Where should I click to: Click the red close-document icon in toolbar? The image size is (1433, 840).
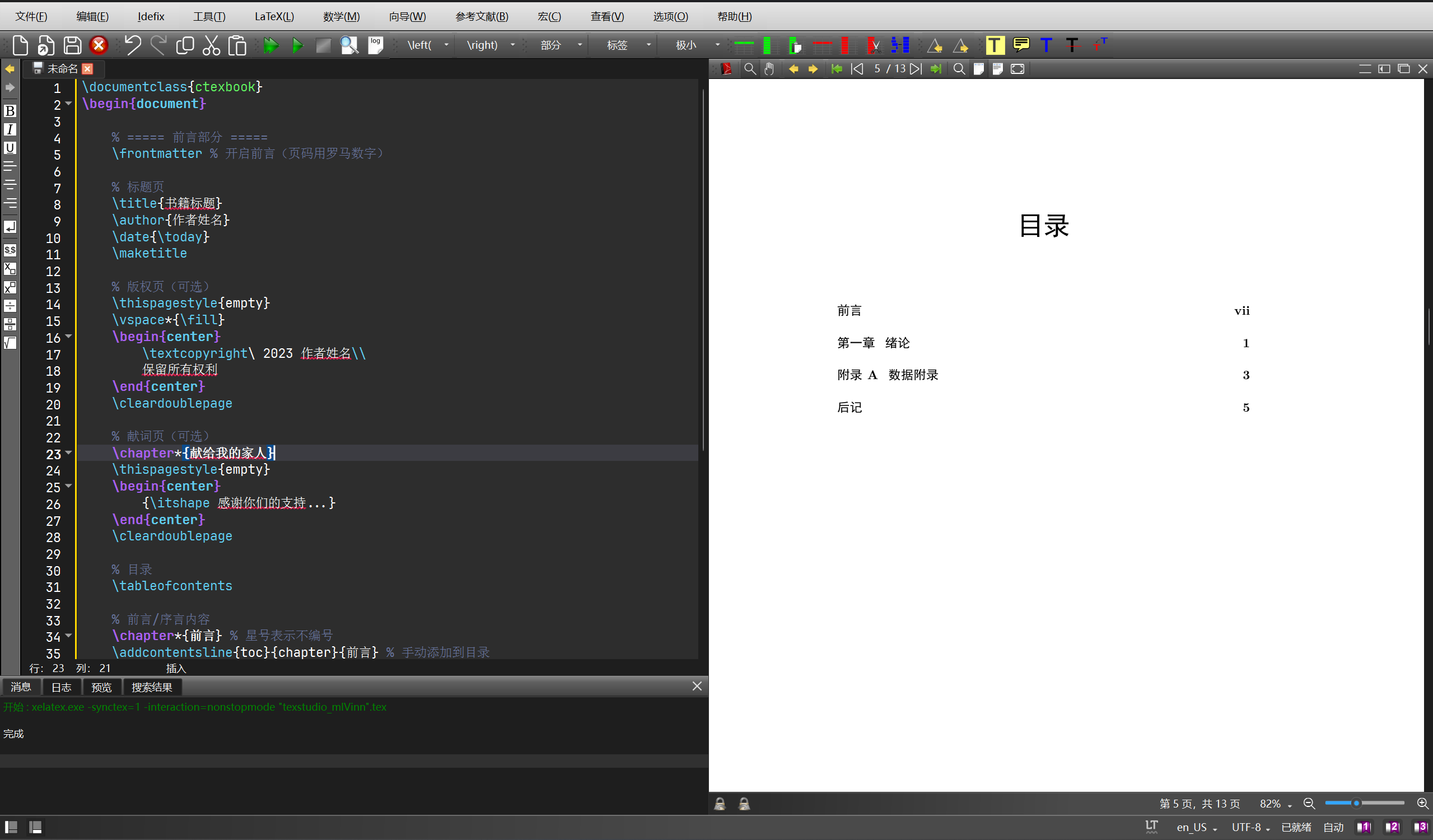[99, 45]
